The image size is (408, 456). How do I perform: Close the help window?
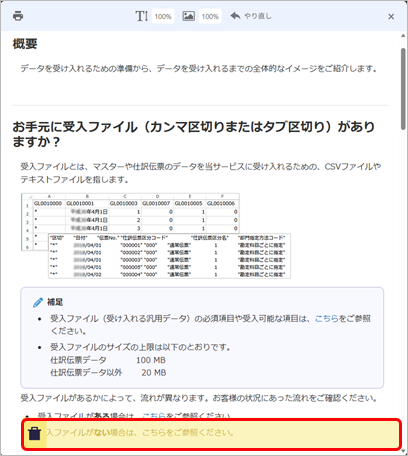click(391, 16)
